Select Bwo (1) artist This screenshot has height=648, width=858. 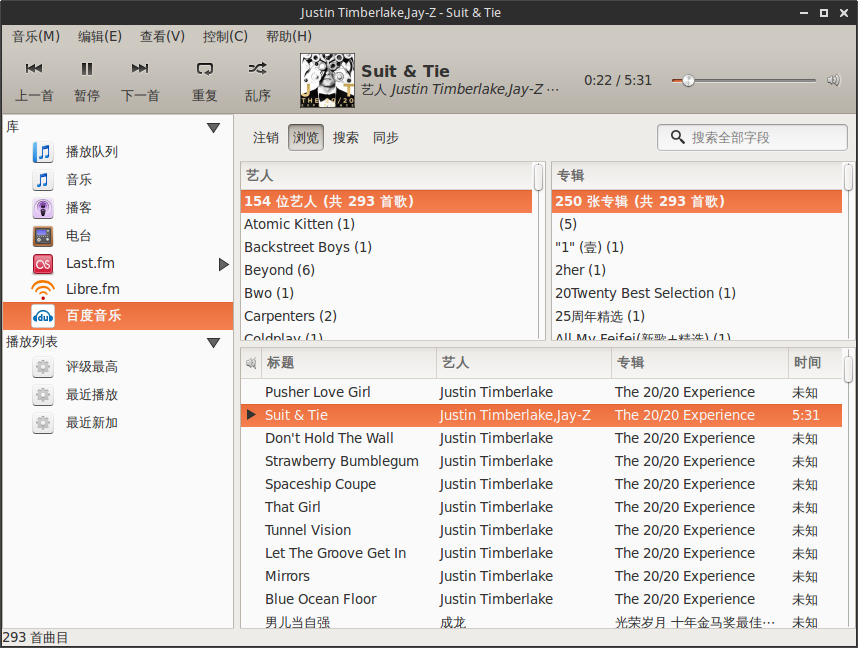pos(386,293)
